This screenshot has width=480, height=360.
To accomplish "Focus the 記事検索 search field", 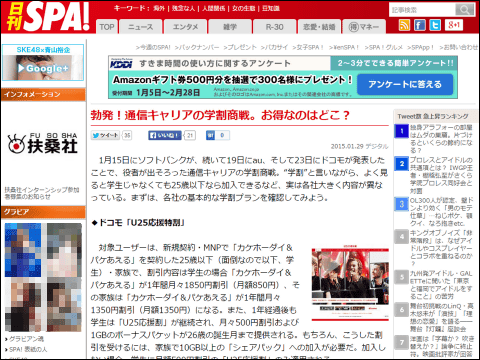I will coord(422,10).
